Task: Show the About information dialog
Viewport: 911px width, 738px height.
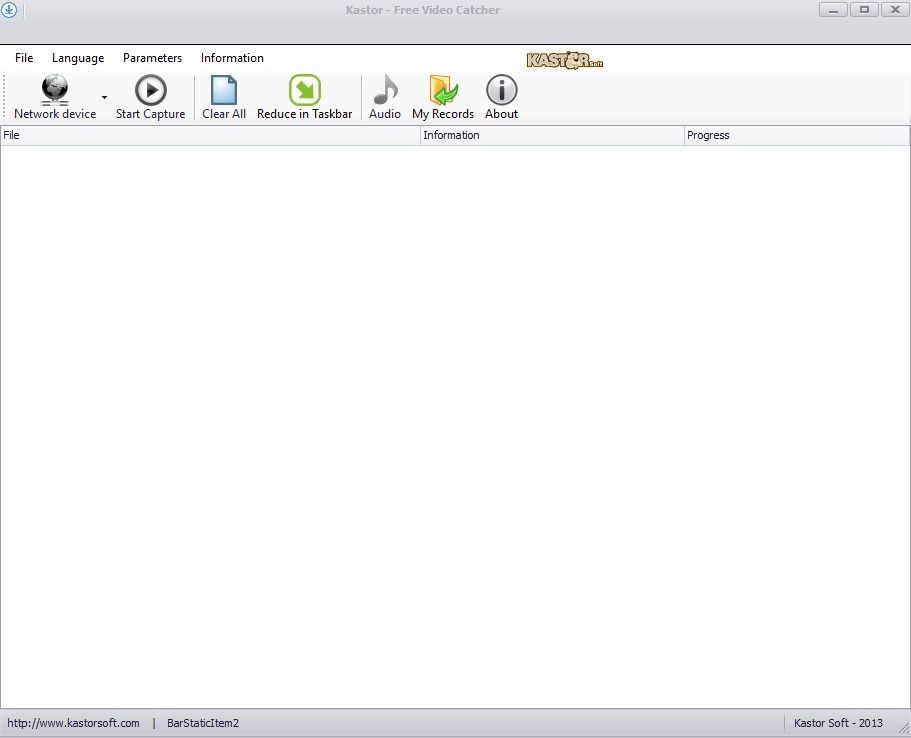Action: [x=501, y=91]
